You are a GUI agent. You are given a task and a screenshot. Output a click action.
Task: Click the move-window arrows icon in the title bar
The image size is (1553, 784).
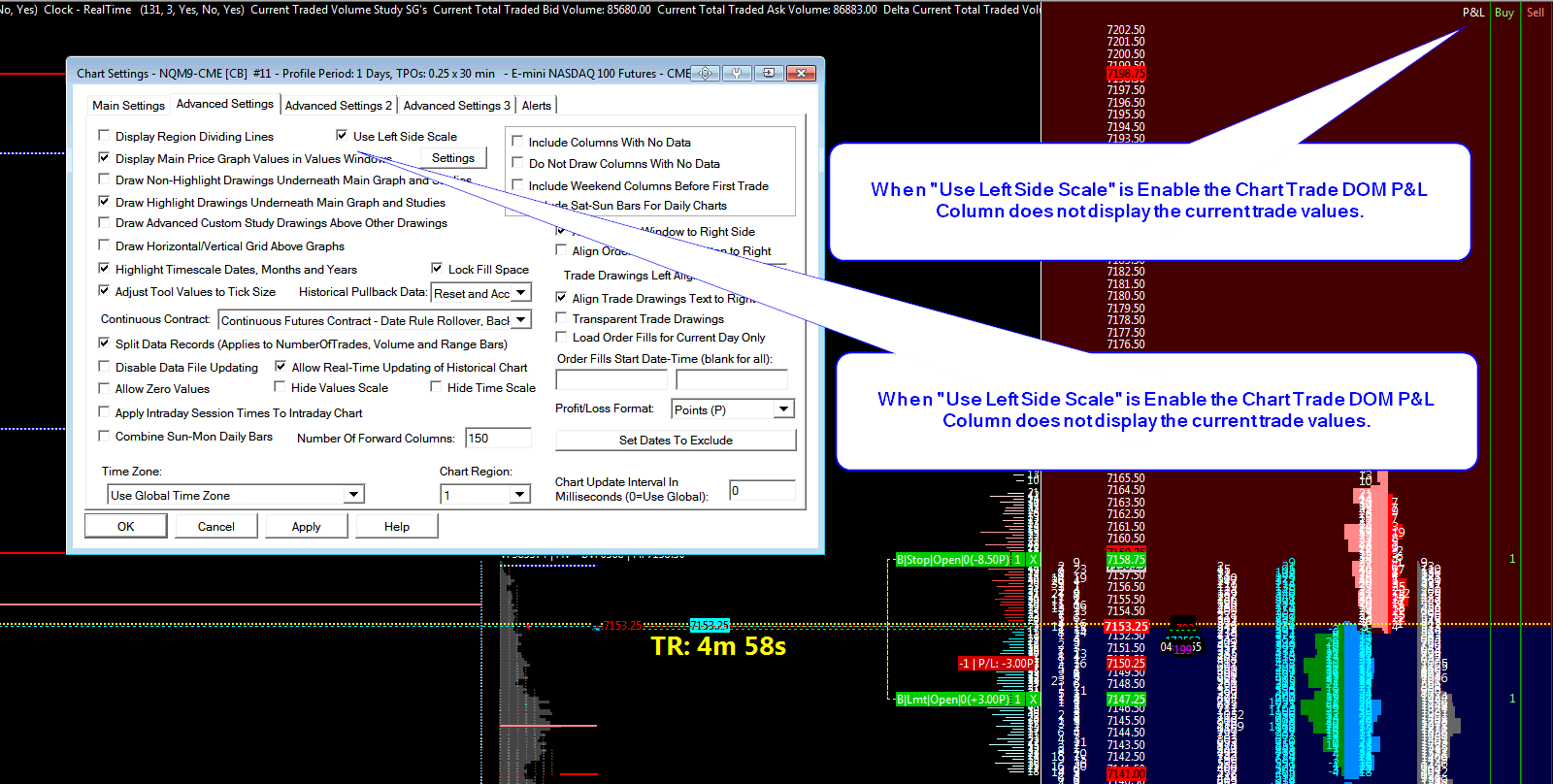pyautogui.click(x=706, y=73)
